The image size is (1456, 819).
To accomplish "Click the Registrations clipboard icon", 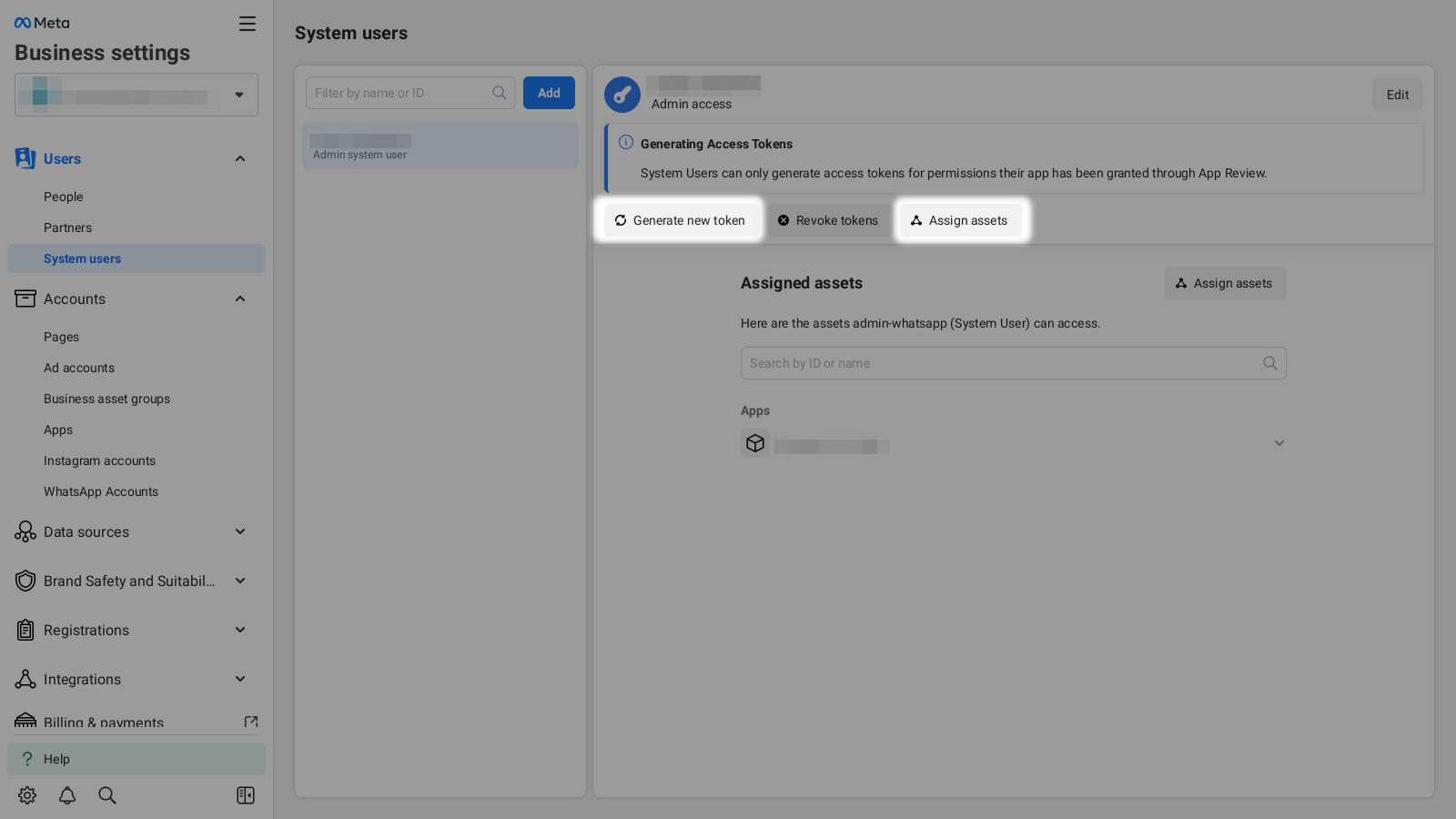I will [25, 630].
